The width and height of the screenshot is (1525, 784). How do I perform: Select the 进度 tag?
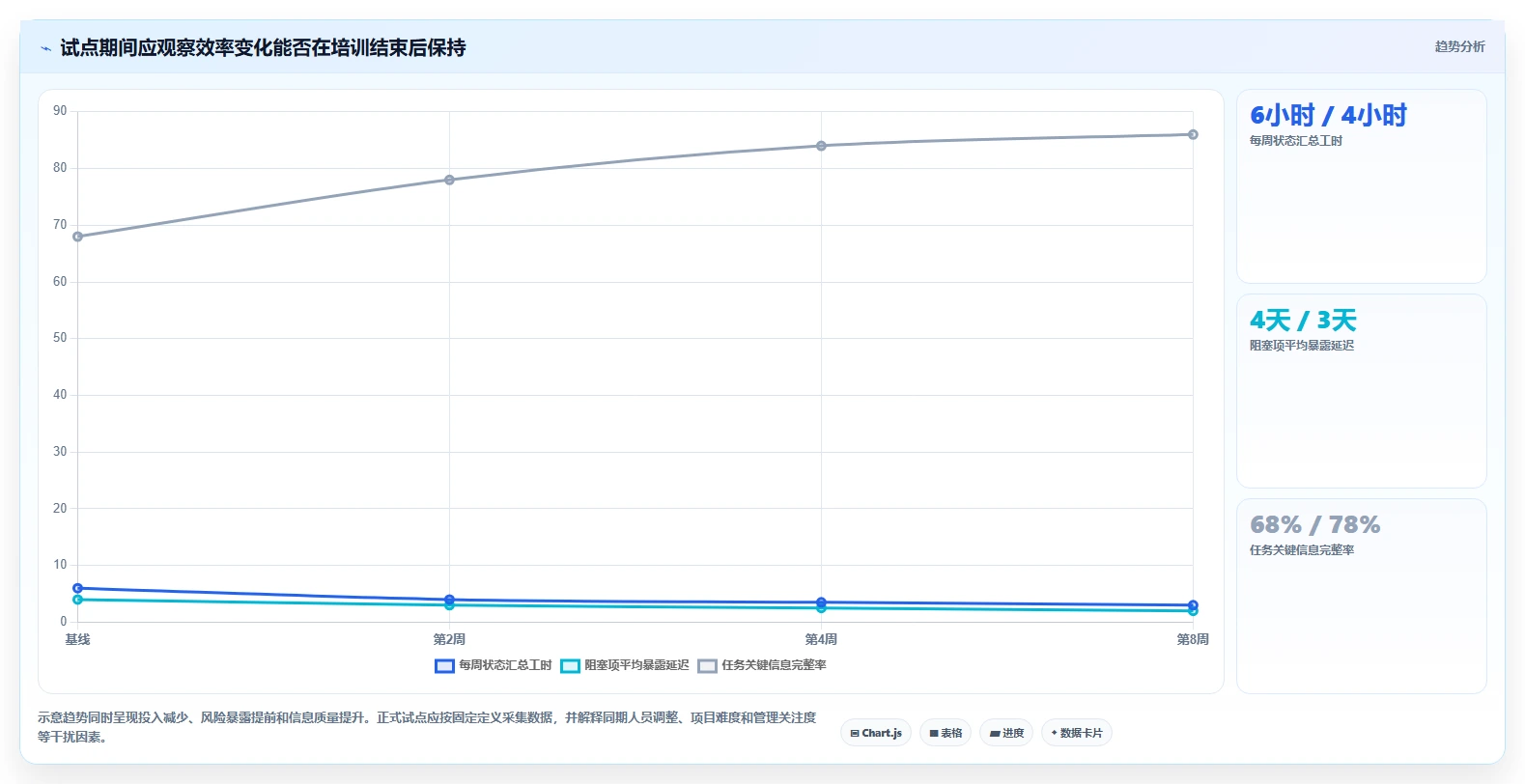(x=1006, y=733)
